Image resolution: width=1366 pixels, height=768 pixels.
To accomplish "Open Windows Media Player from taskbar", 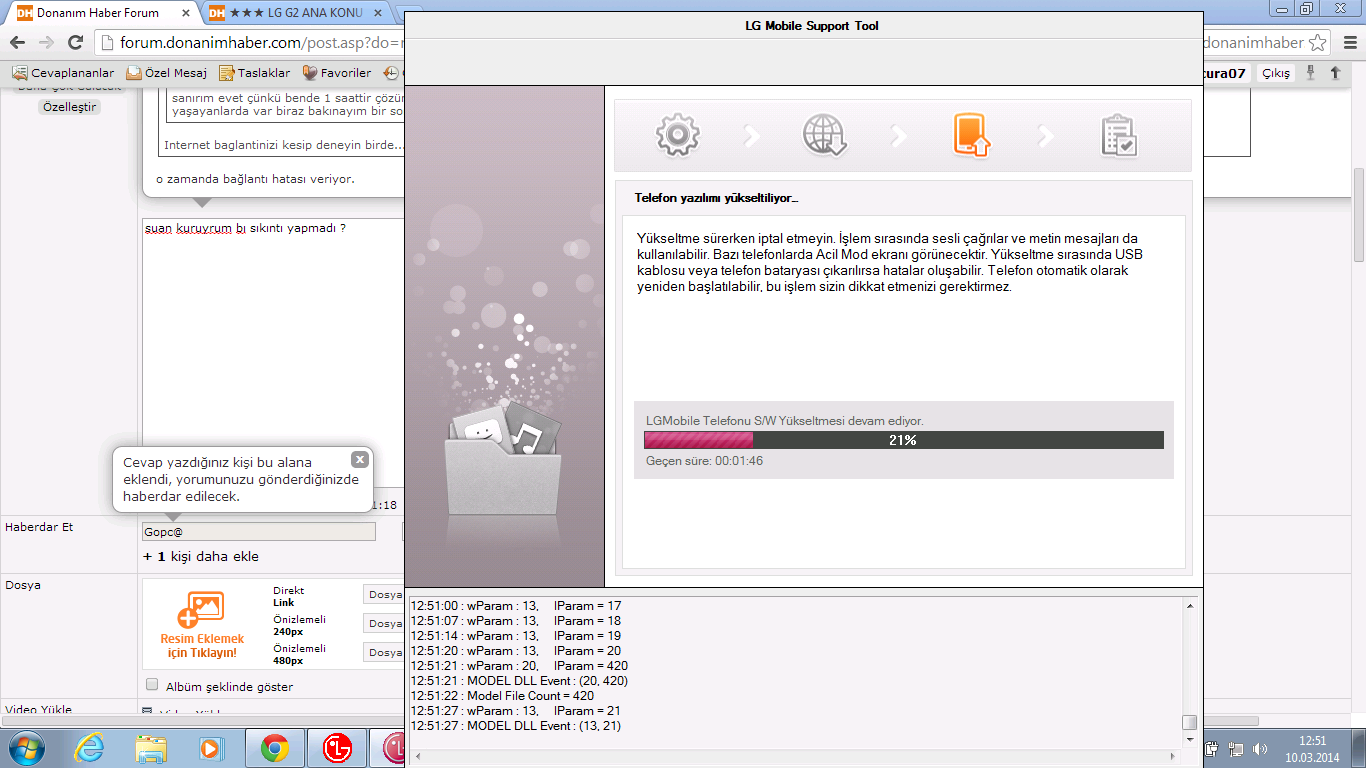I will pyautogui.click(x=210, y=748).
